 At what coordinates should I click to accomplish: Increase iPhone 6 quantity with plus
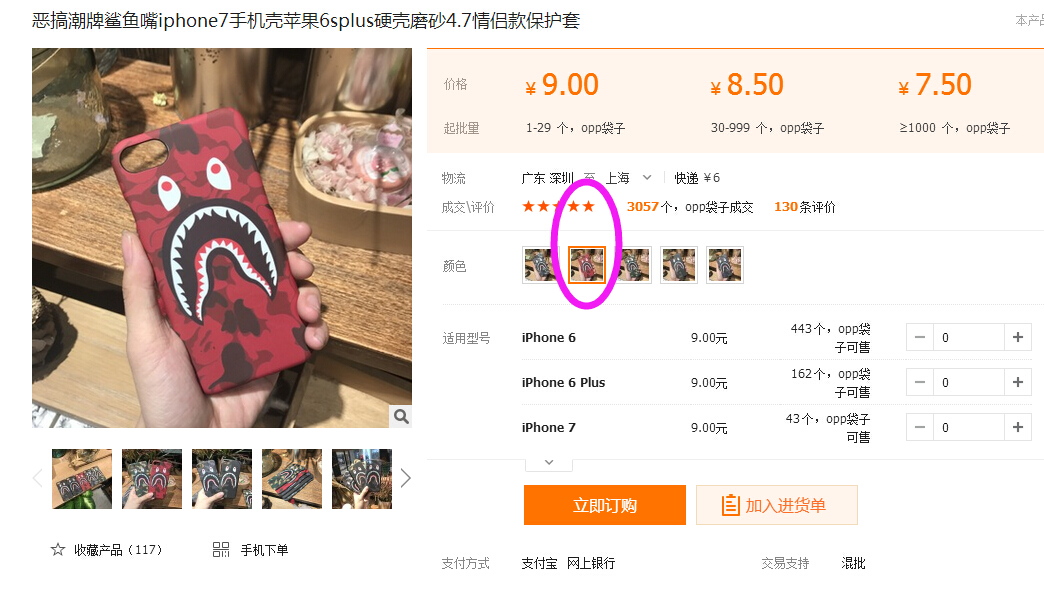1017,338
